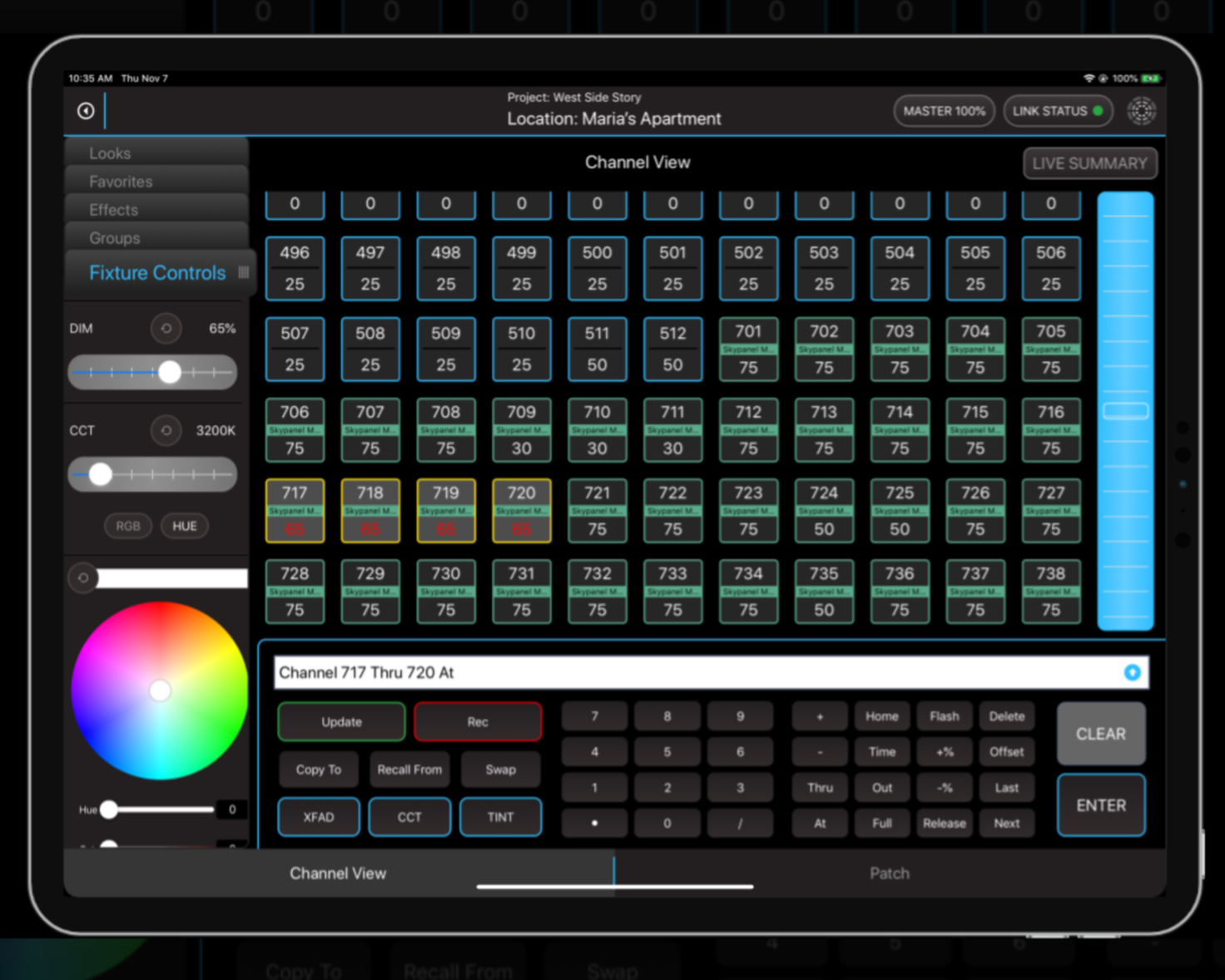
Task: Click the Hue slider handle
Action: click(x=109, y=809)
